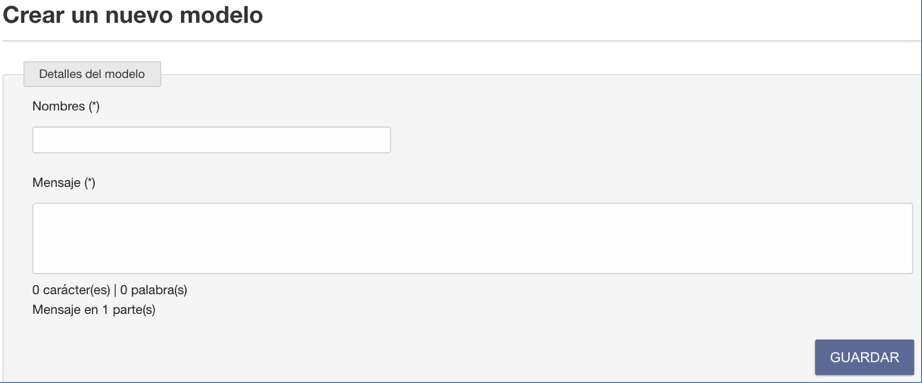Place cursor in the message body box
The width and height of the screenshot is (922, 383).
tap(472, 238)
